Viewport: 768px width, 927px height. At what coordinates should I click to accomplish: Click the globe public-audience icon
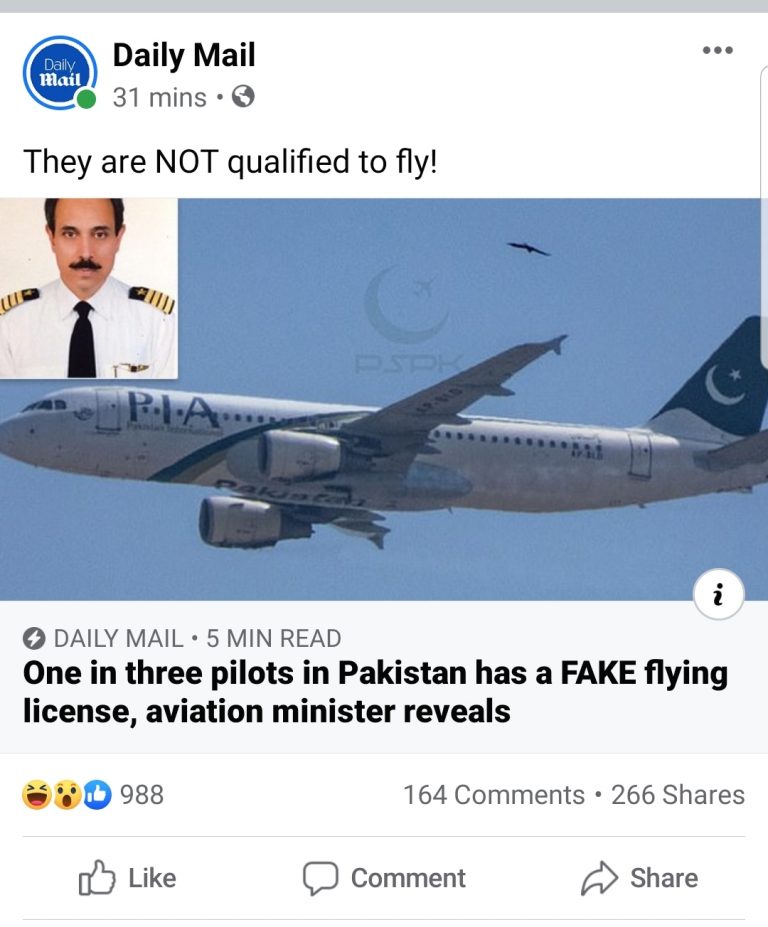(243, 96)
